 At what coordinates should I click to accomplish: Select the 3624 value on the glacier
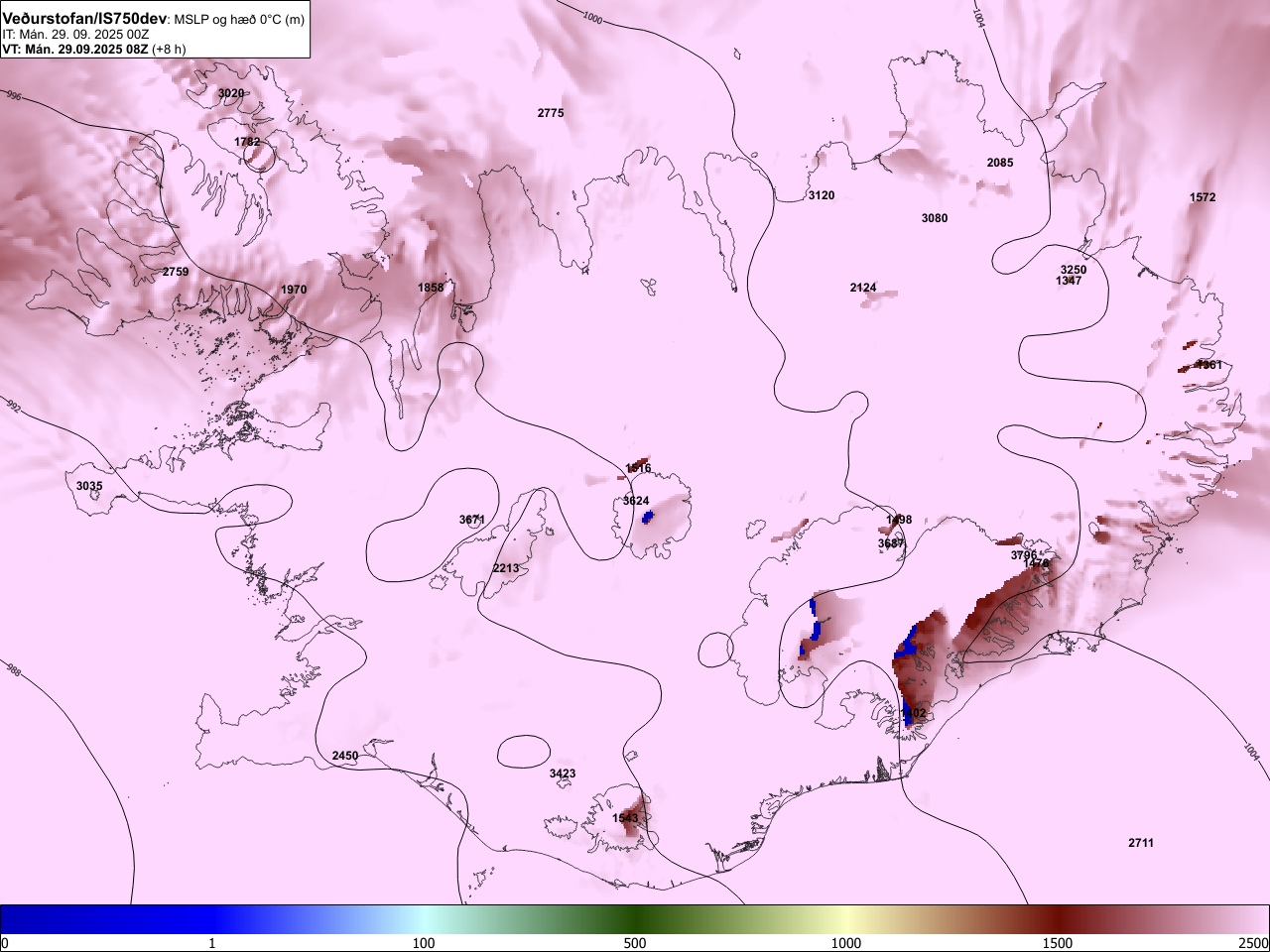(x=636, y=501)
